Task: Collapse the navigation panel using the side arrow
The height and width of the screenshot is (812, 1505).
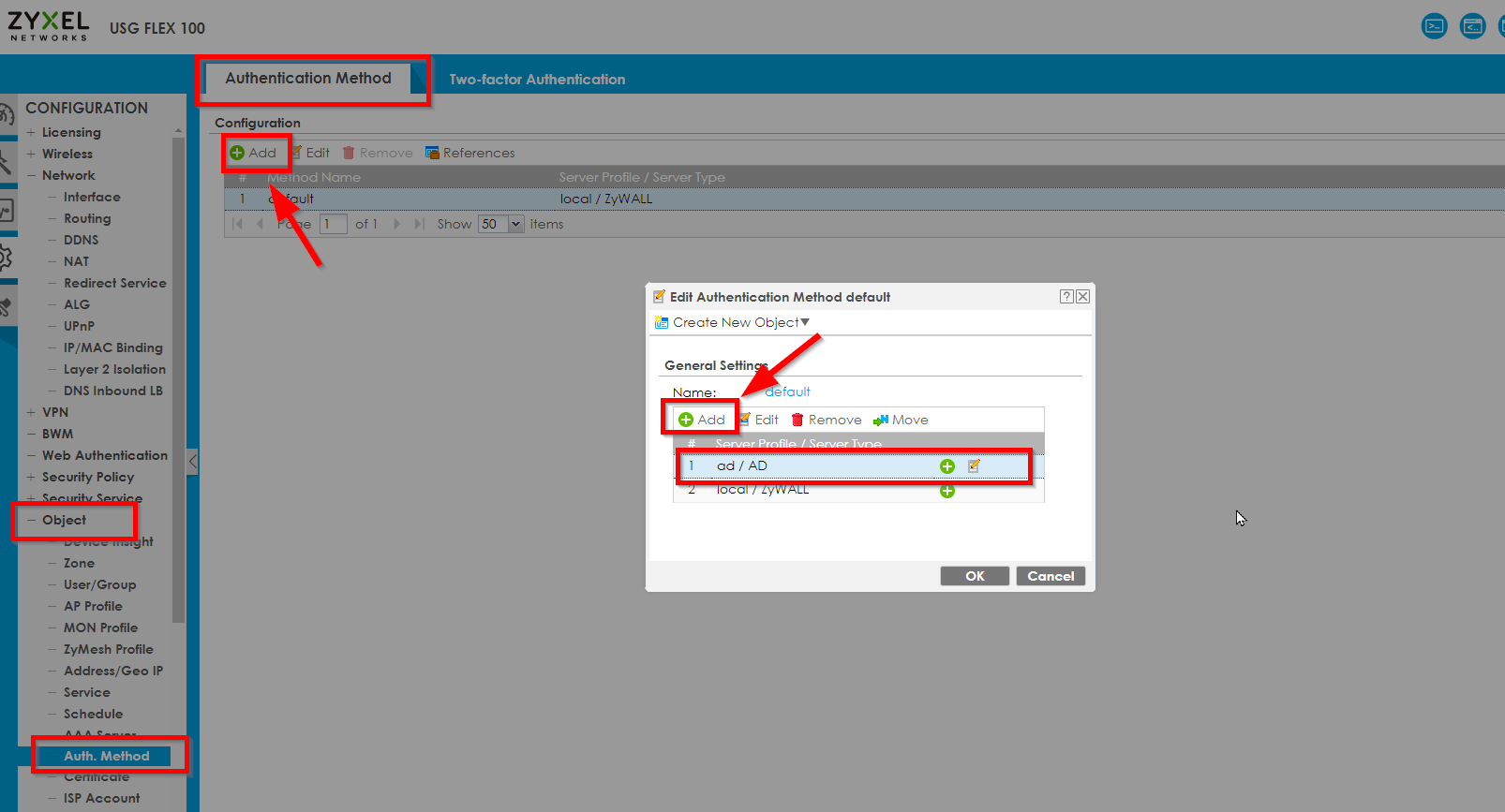Action: [192, 461]
